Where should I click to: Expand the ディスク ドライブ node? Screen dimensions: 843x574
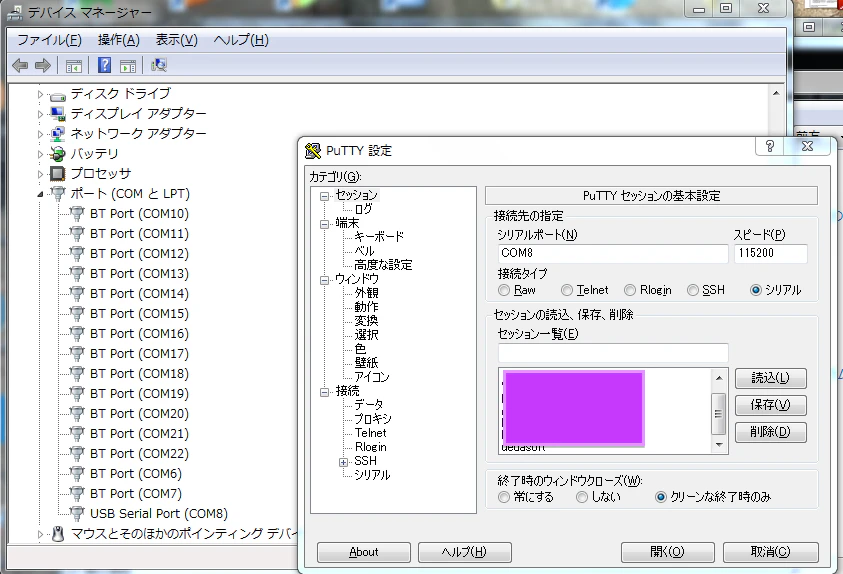[x=40, y=94]
